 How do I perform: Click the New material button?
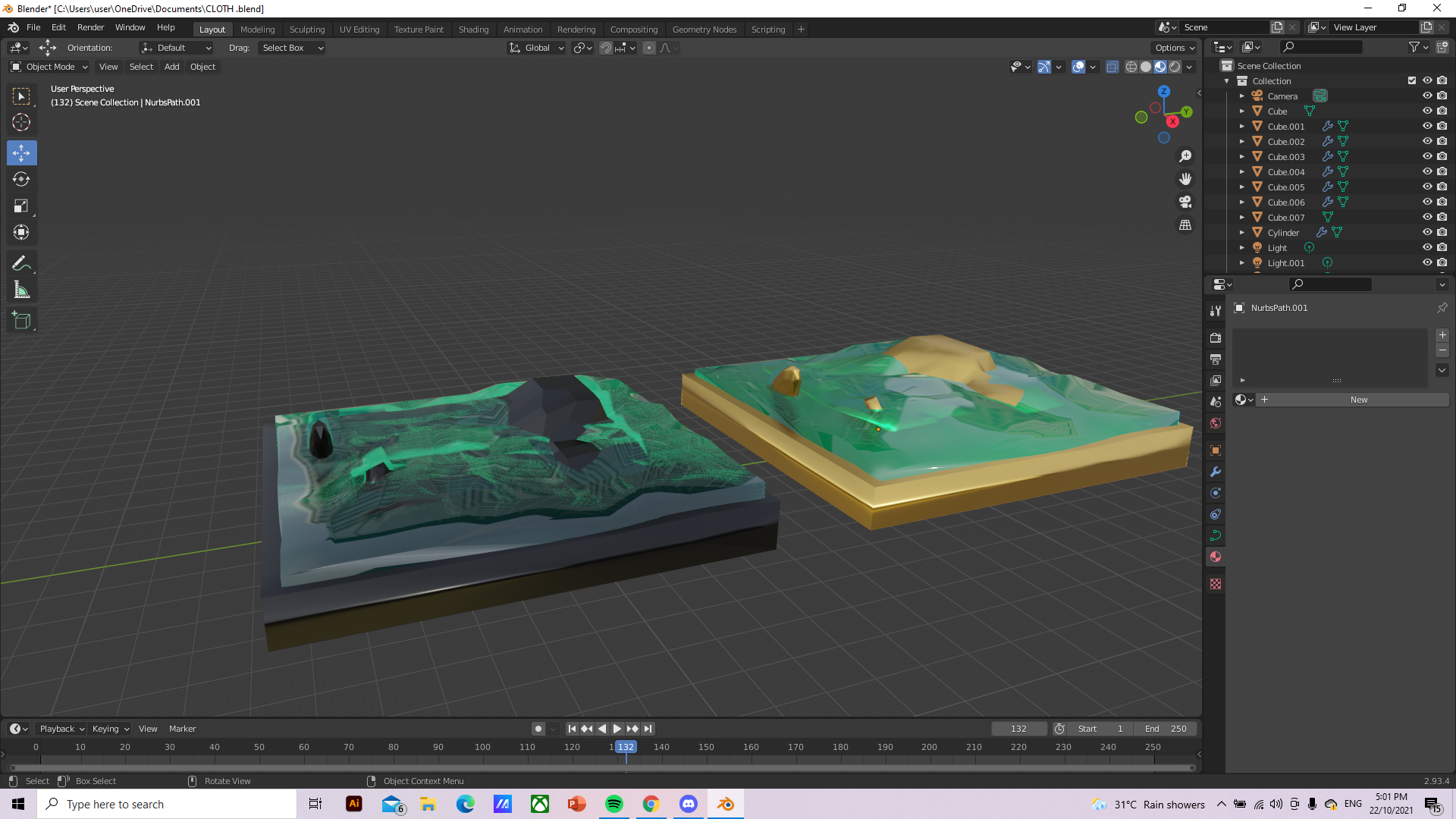[1358, 399]
